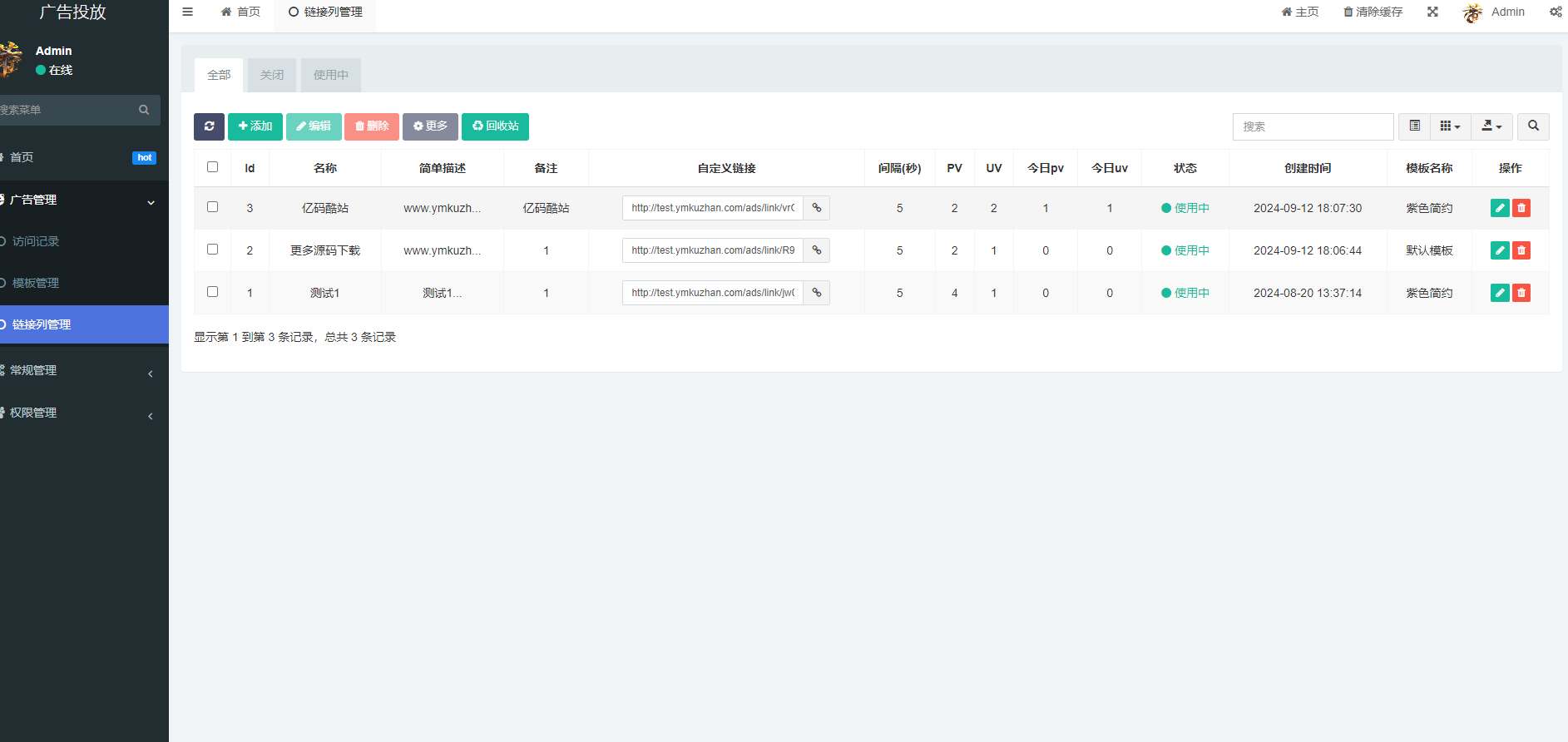Click the search magnifier button at right
The width and height of the screenshot is (1568, 742).
pyautogui.click(x=1533, y=126)
